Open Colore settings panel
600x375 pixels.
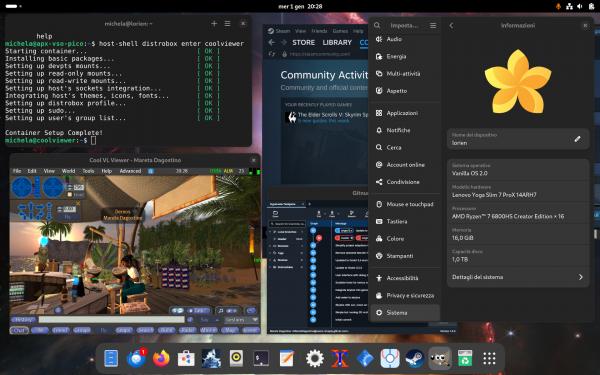click(405, 239)
